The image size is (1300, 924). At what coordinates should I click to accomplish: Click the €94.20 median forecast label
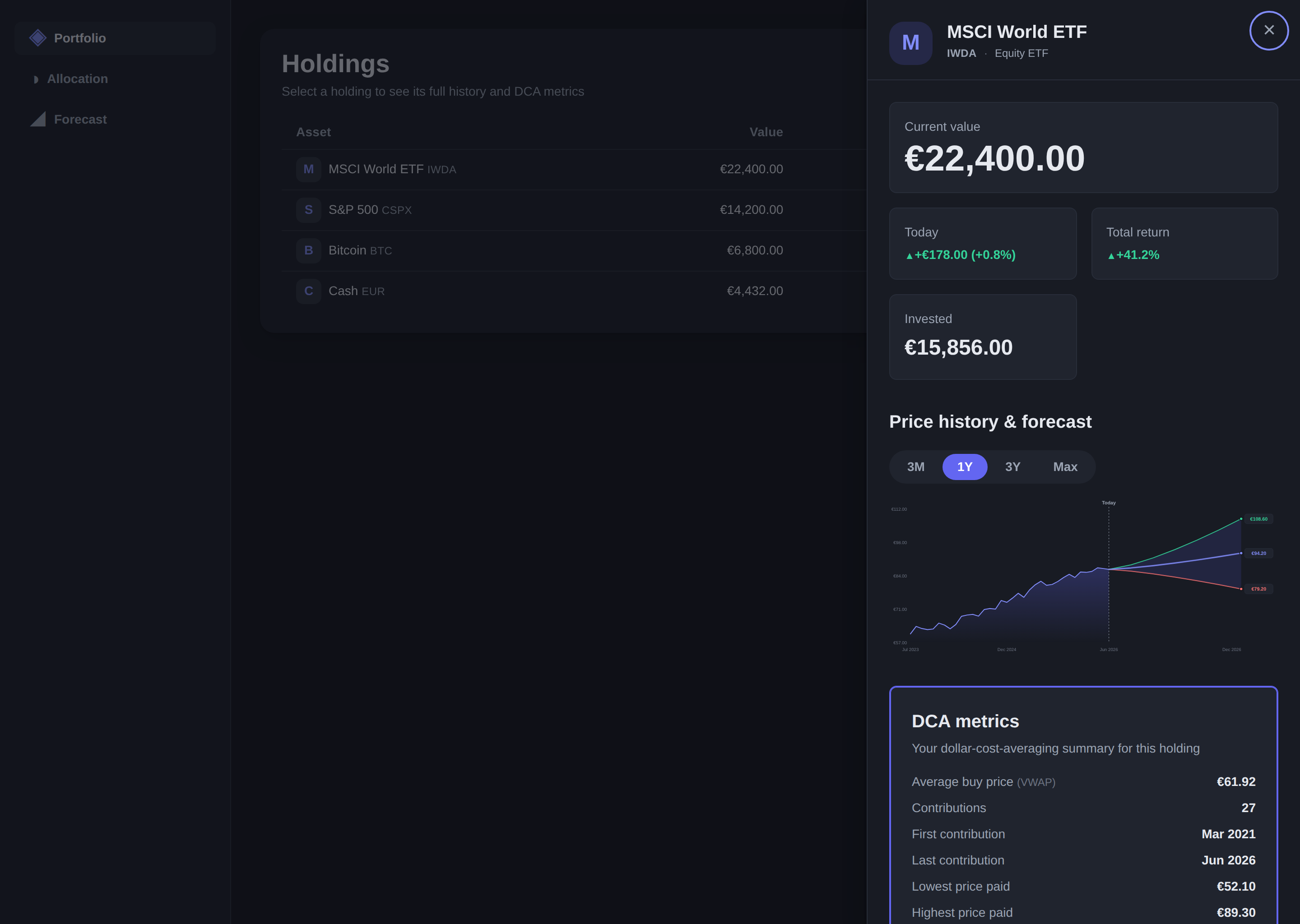1258,553
